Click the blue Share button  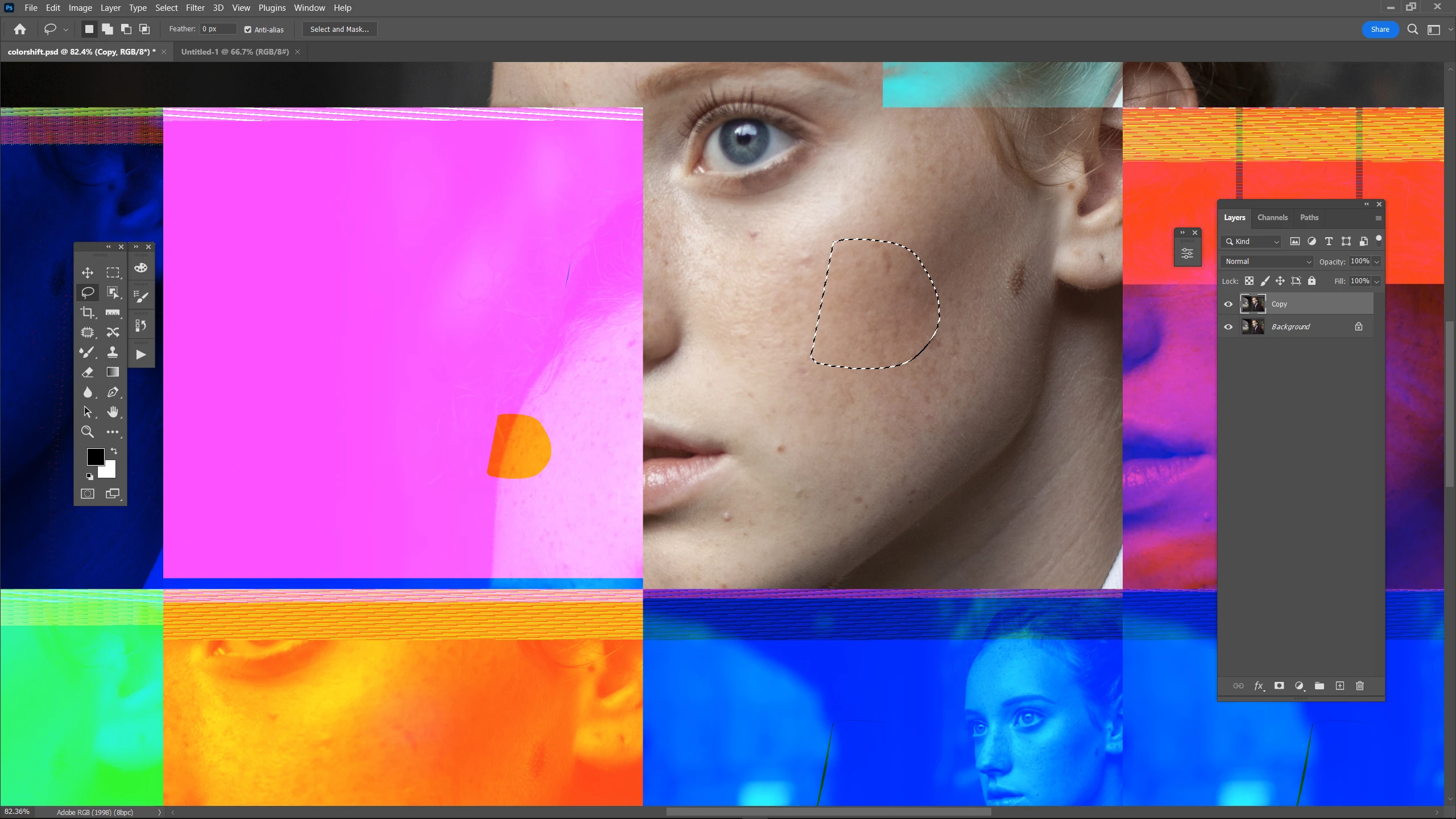(x=1380, y=30)
